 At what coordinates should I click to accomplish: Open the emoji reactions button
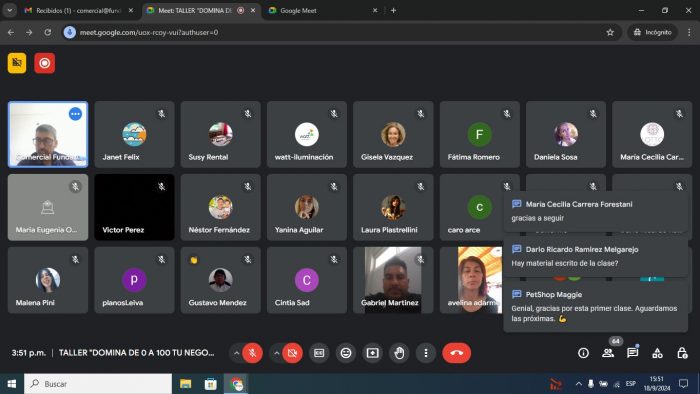click(346, 353)
